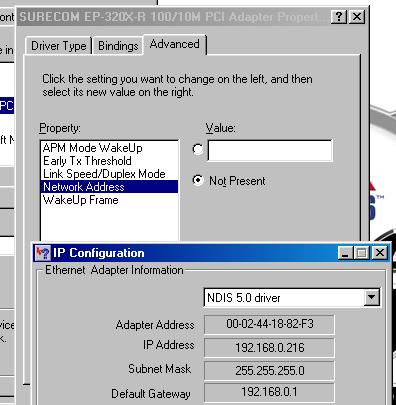396x405 pixels.
Task: Select the Not Present radio button
Action: (x=198, y=180)
